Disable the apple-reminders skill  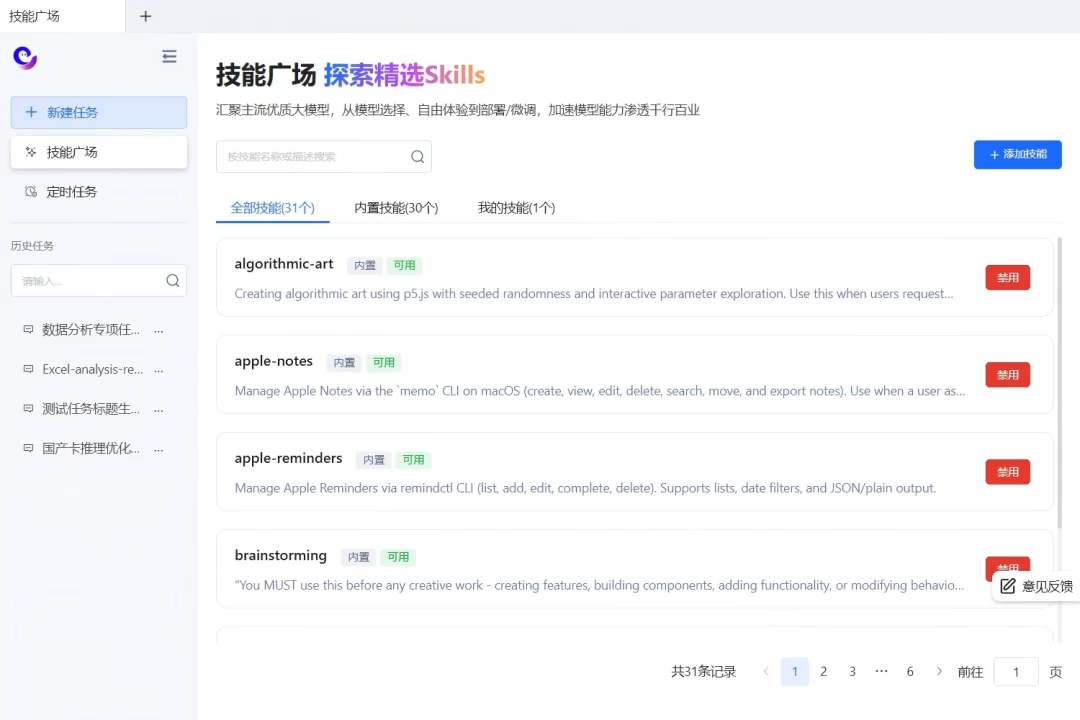point(1007,471)
